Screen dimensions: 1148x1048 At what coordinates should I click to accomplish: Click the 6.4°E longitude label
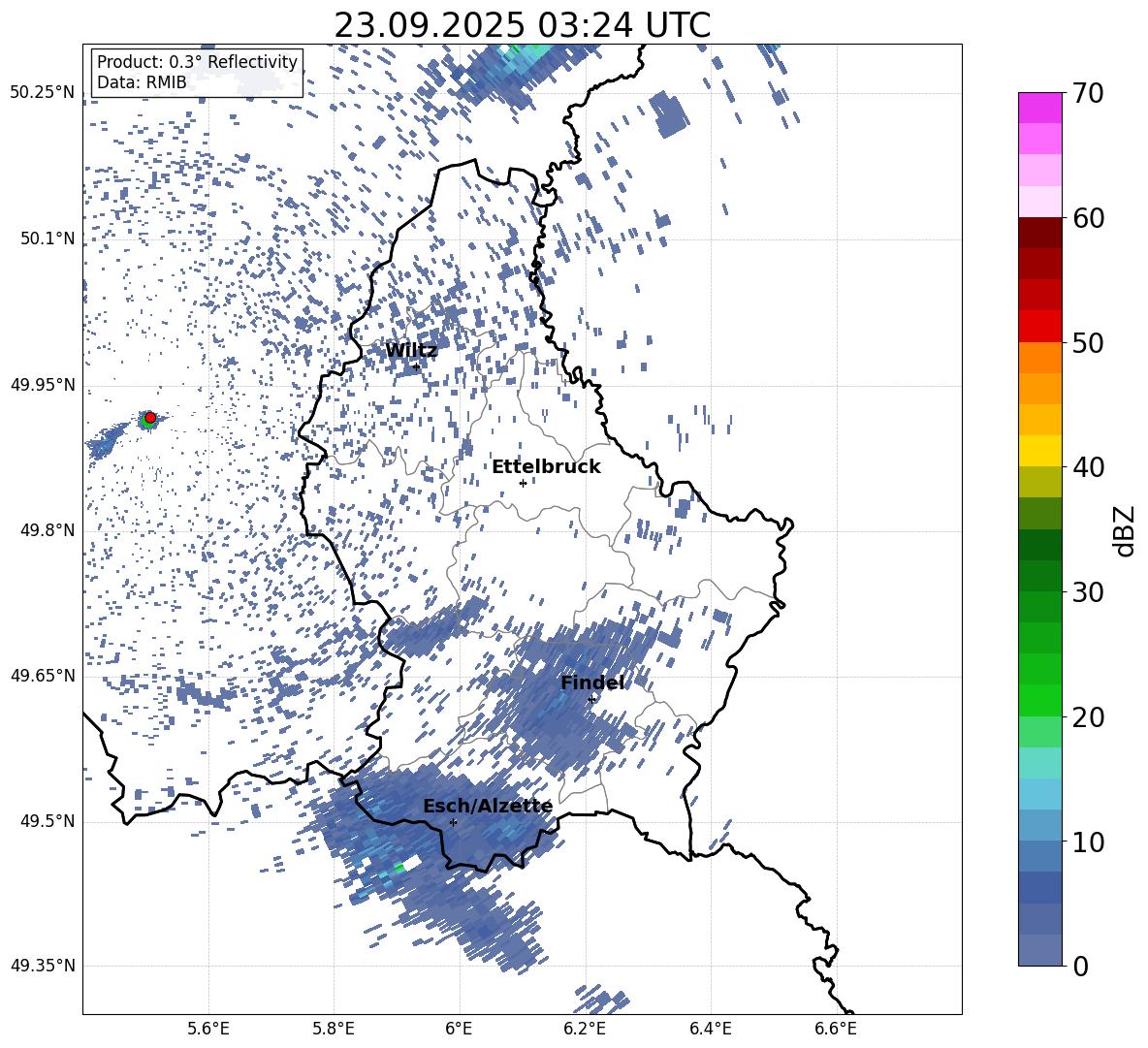pyautogui.click(x=710, y=1029)
